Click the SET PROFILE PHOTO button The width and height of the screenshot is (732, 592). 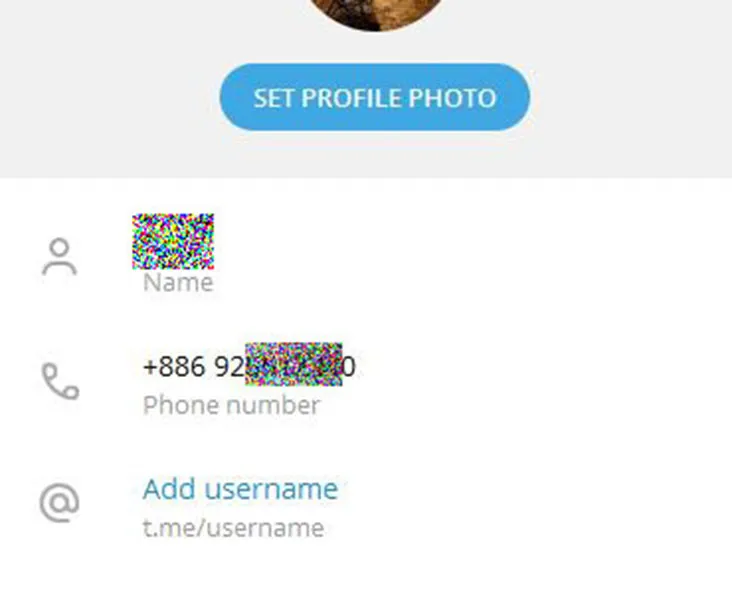375,97
